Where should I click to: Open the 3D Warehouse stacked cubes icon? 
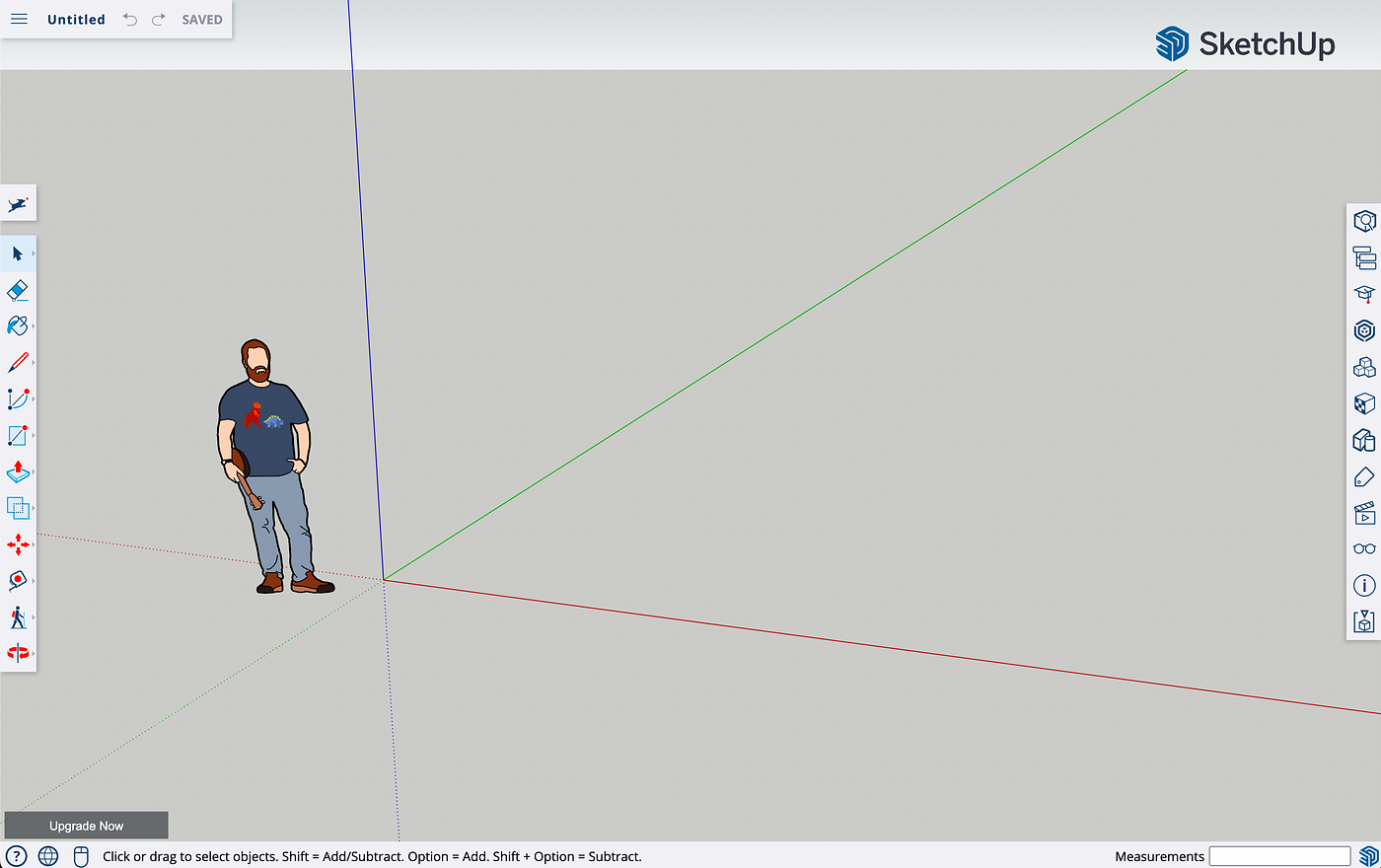pyautogui.click(x=1364, y=367)
